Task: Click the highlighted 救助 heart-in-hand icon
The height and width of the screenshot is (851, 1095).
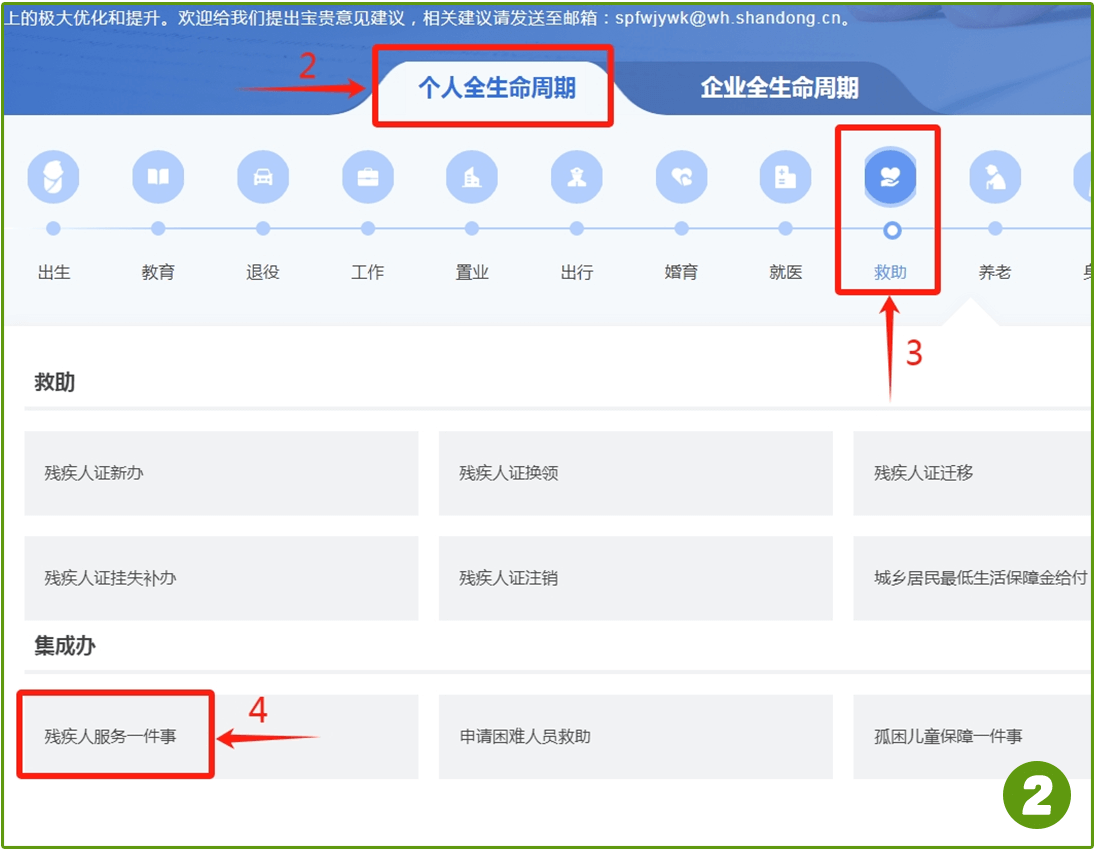Action: tap(891, 177)
